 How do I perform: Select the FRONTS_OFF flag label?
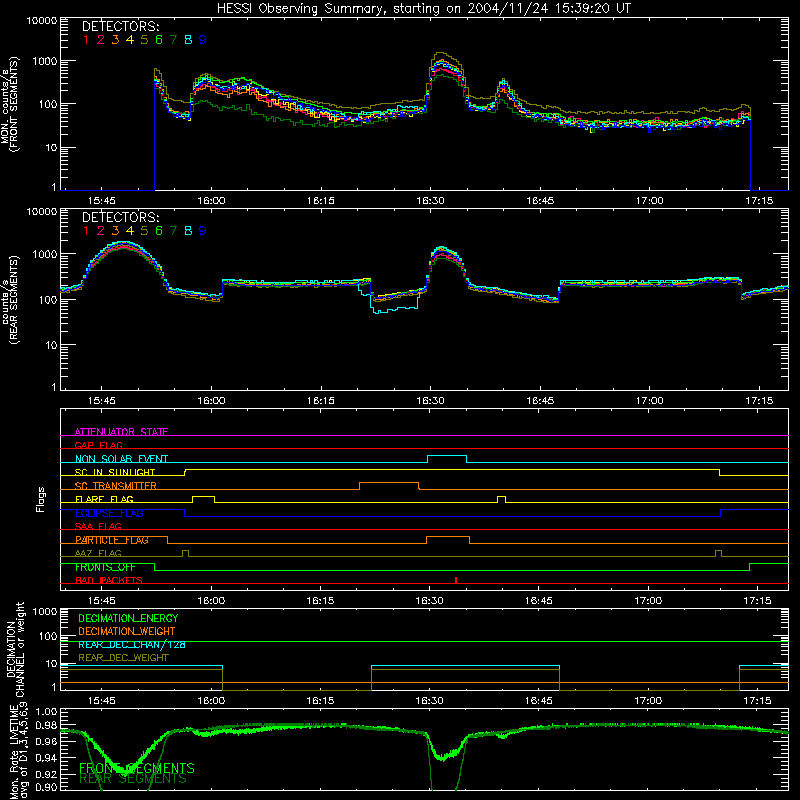105,567
